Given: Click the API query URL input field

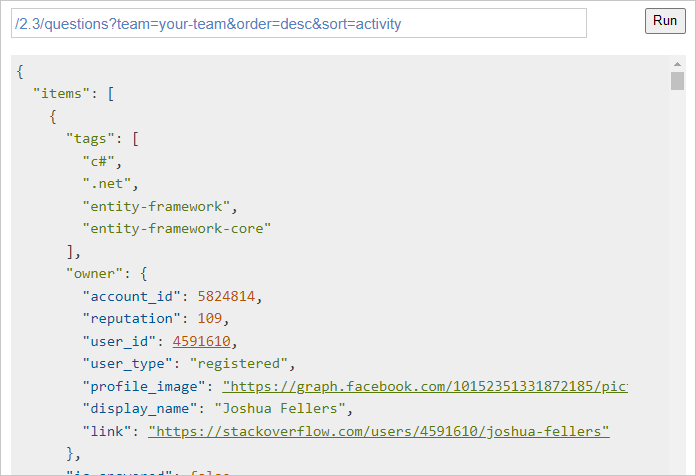Looking at the screenshot, I should pos(298,24).
